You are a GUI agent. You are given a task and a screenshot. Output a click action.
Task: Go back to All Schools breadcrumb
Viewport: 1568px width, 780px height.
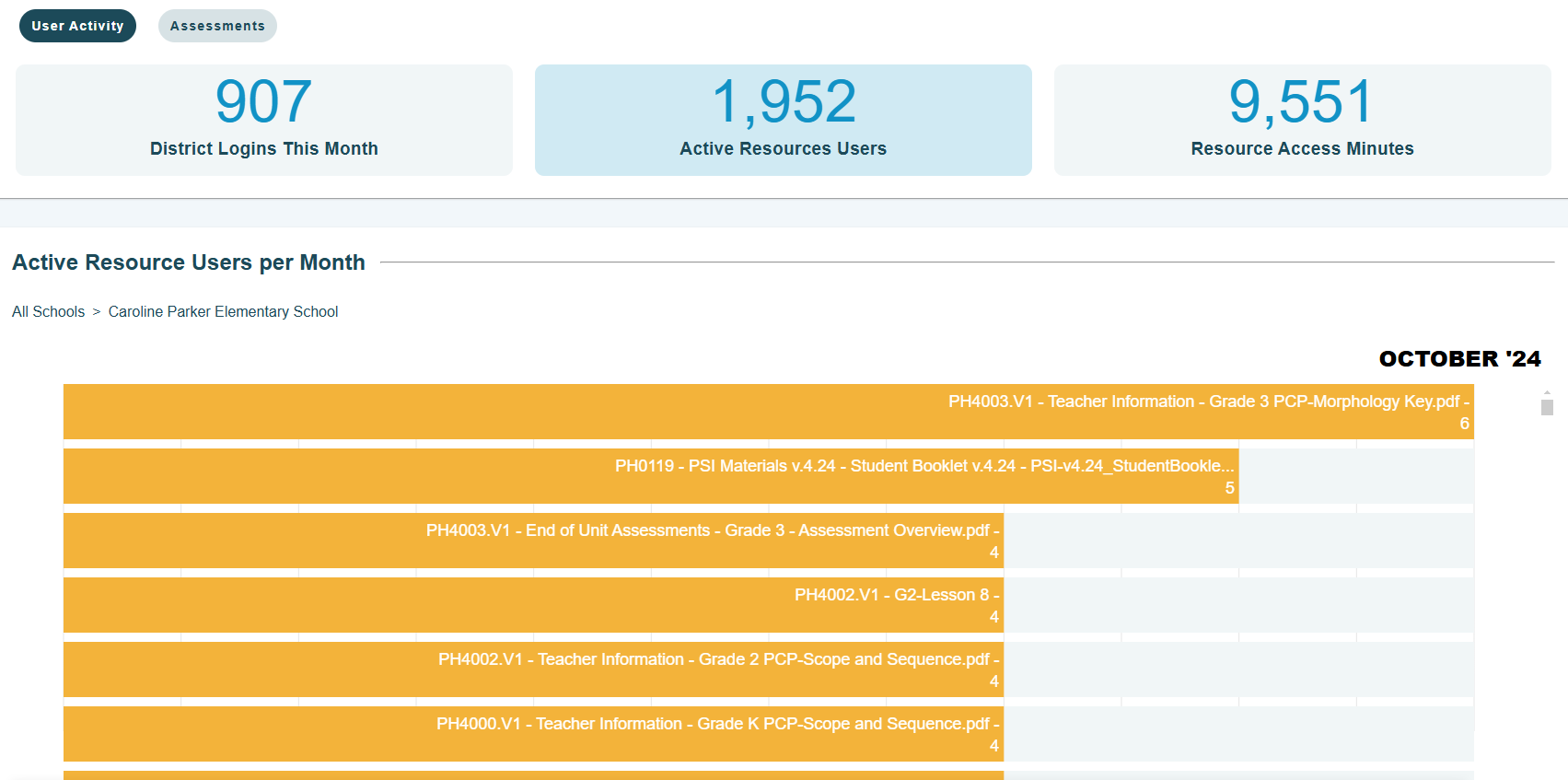coord(48,311)
